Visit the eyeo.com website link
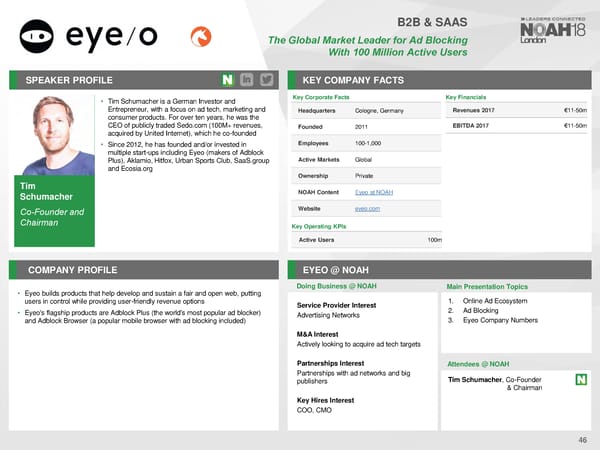This screenshot has width=600, height=450. (367, 208)
